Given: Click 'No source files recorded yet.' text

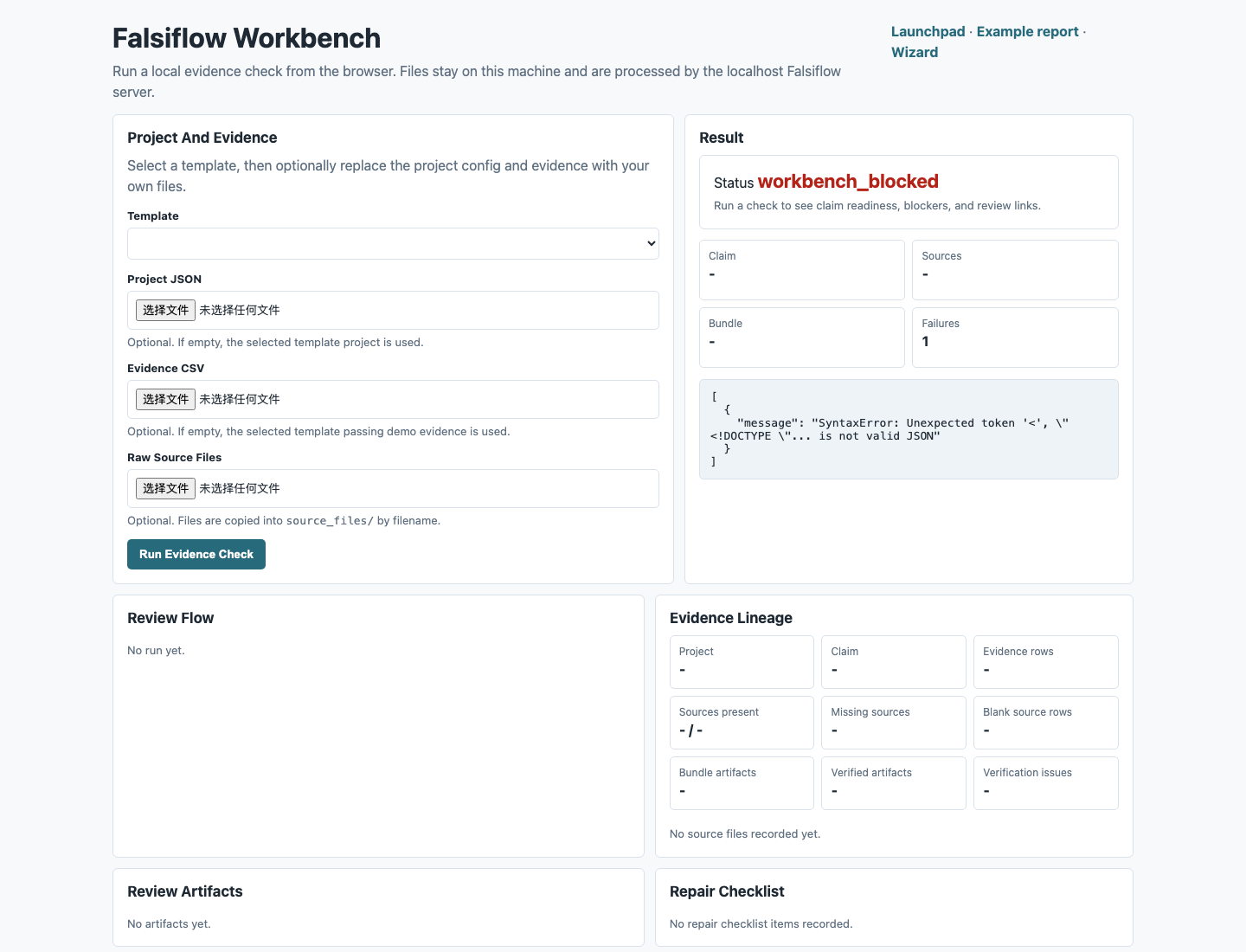Looking at the screenshot, I should 745,833.
